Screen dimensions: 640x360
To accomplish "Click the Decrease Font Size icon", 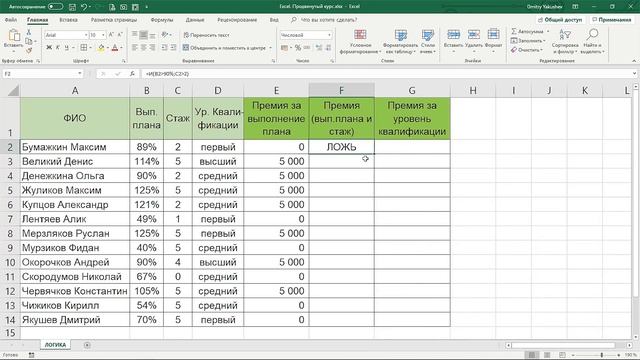I will coord(120,35).
